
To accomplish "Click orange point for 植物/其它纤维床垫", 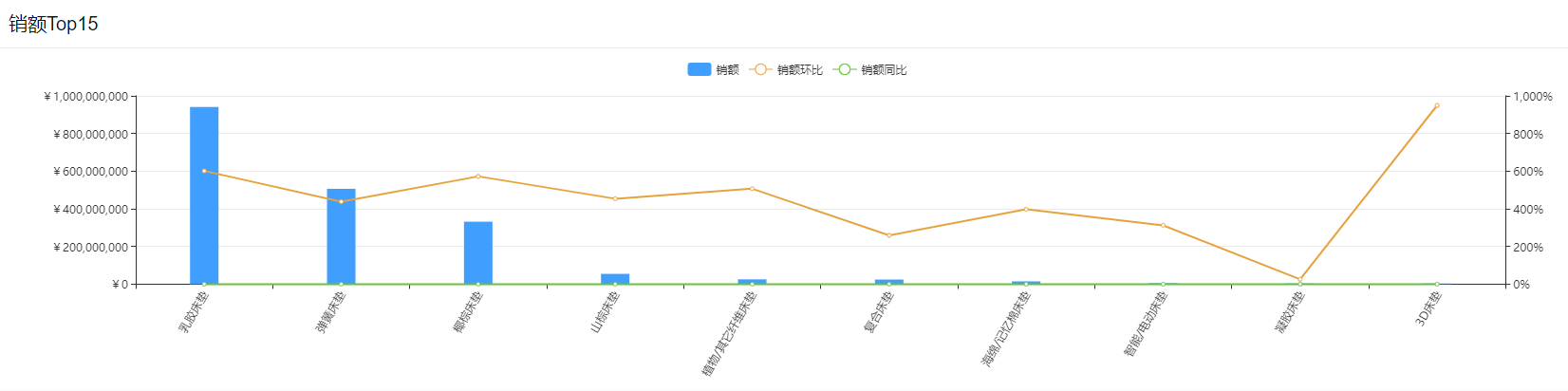I will (752, 189).
